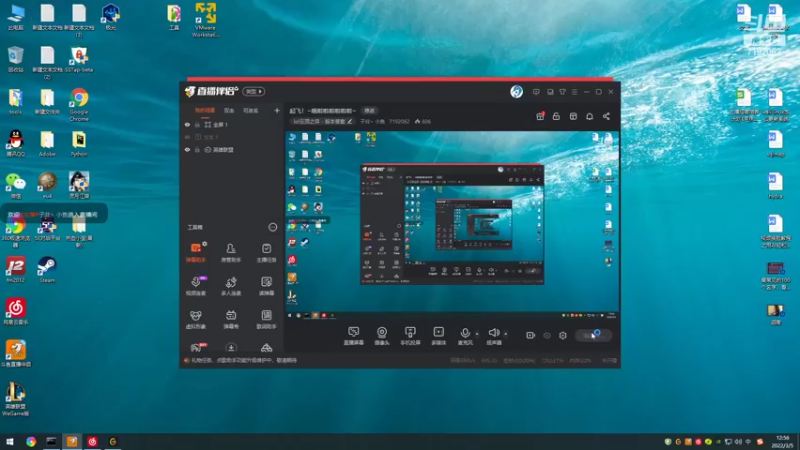This screenshot has height=450, width=800.
Task: Add a 手机投屏 phone casting source
Action: [x=410, y=336]
